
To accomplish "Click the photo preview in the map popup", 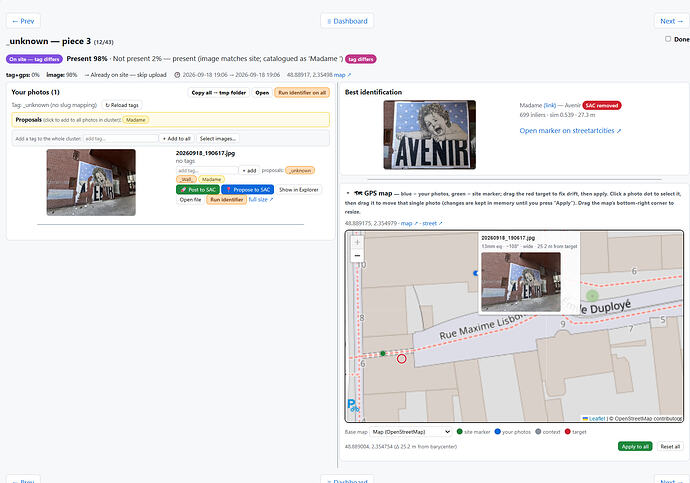I will coord(521,282).
